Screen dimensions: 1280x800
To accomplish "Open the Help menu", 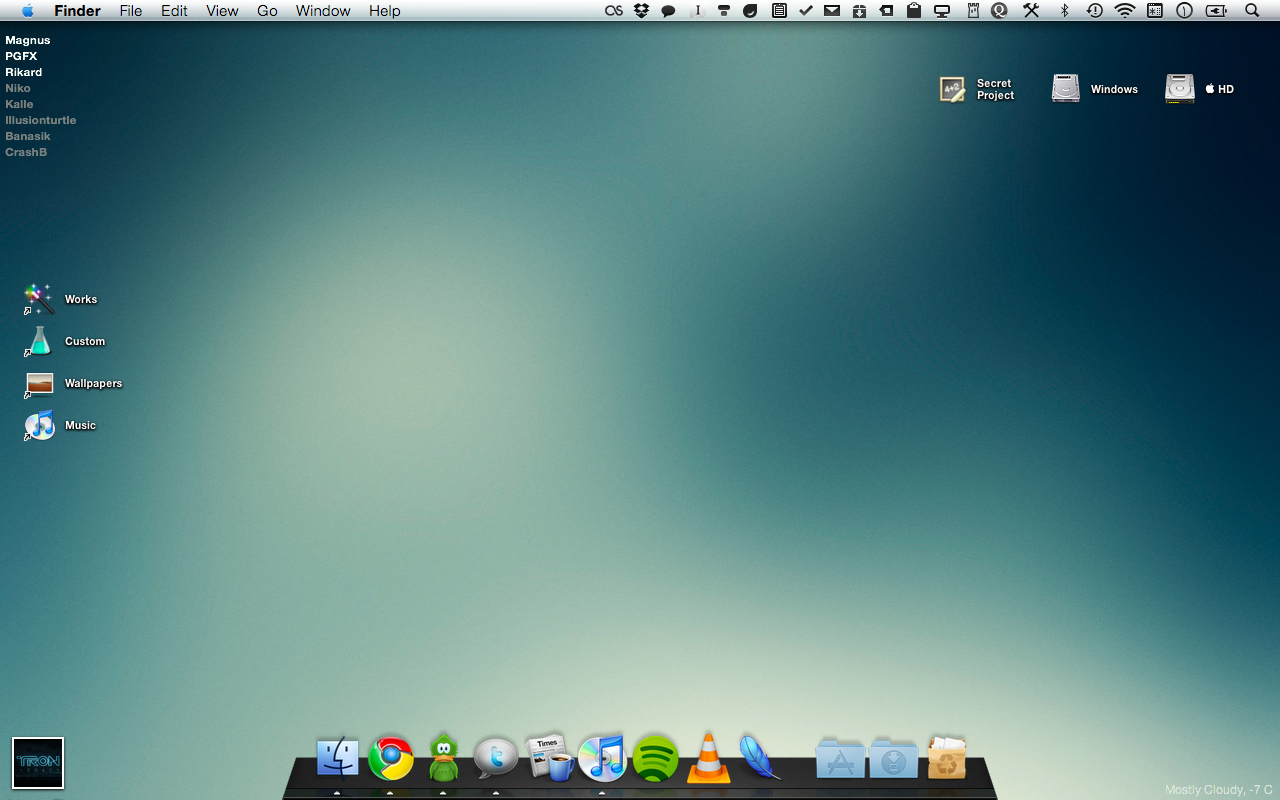I will tap(385, 10).
